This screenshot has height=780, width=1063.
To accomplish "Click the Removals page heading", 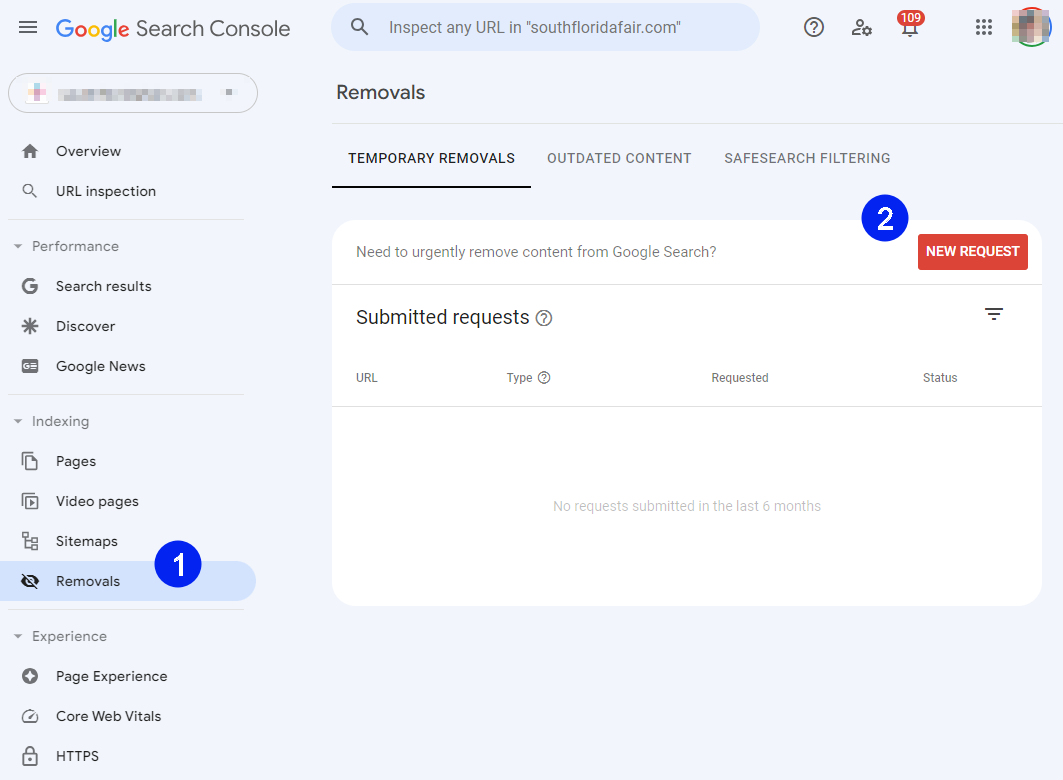I will tap(380, 92).
